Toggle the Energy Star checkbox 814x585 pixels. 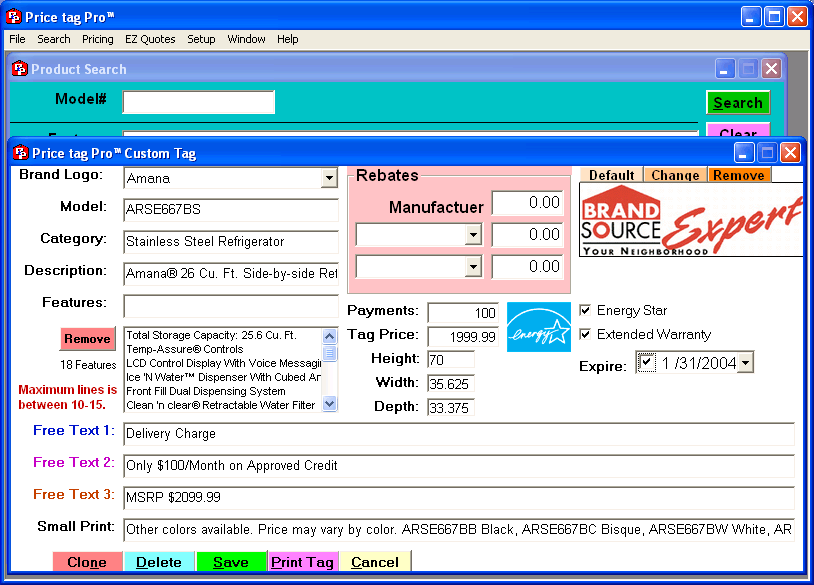585,310
